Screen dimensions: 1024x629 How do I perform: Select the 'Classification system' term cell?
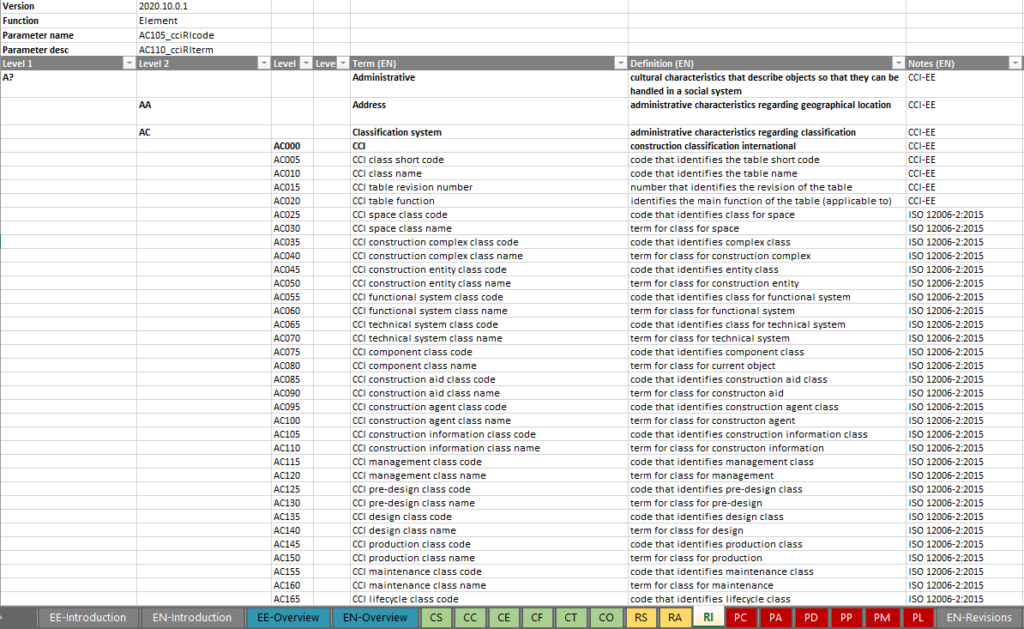click(489, 132)
